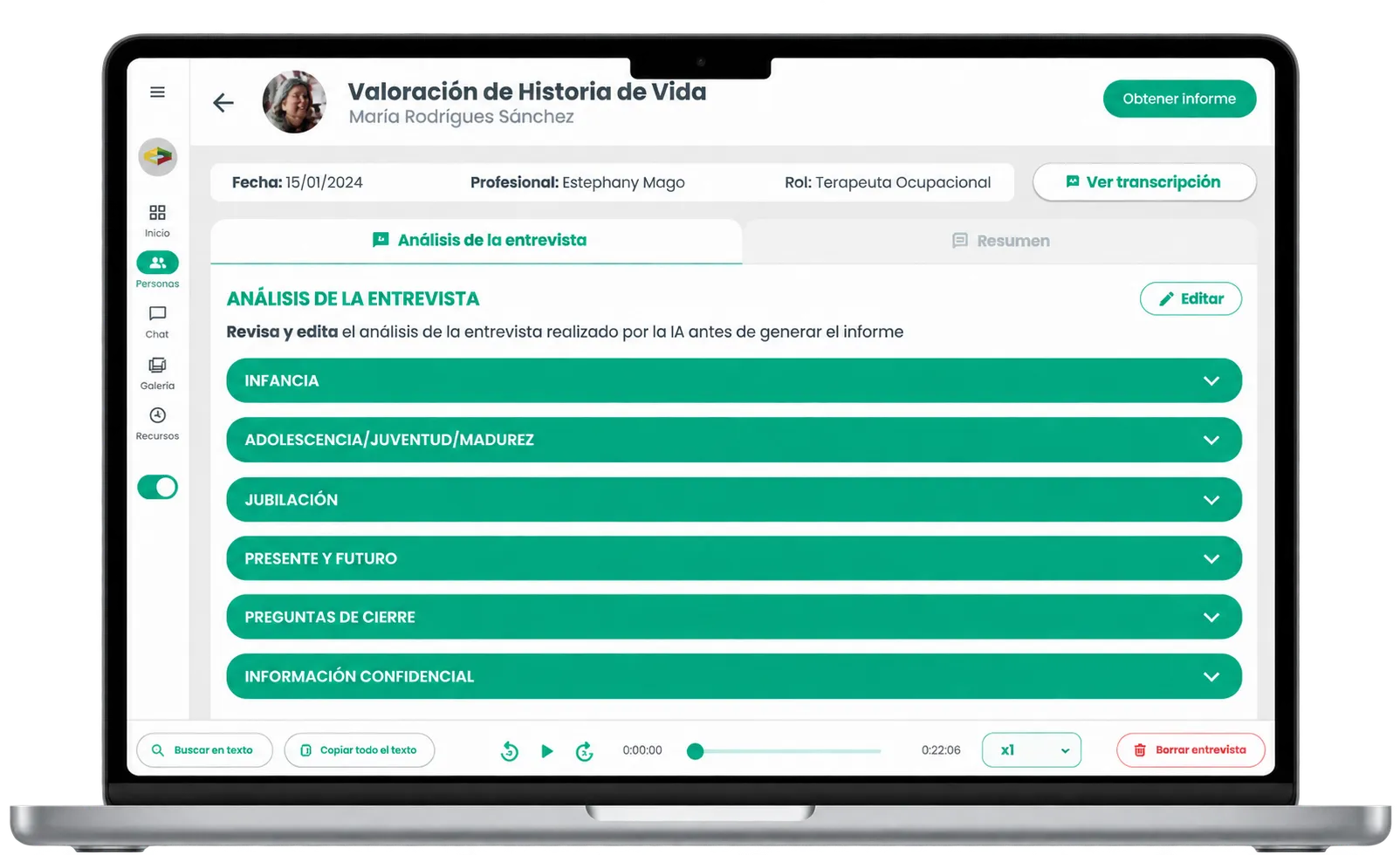Screen dimensions: 1400x855
Task: Expand the INFORMACIÓN CONFIDENCIAL section
Action: point(734,676)
